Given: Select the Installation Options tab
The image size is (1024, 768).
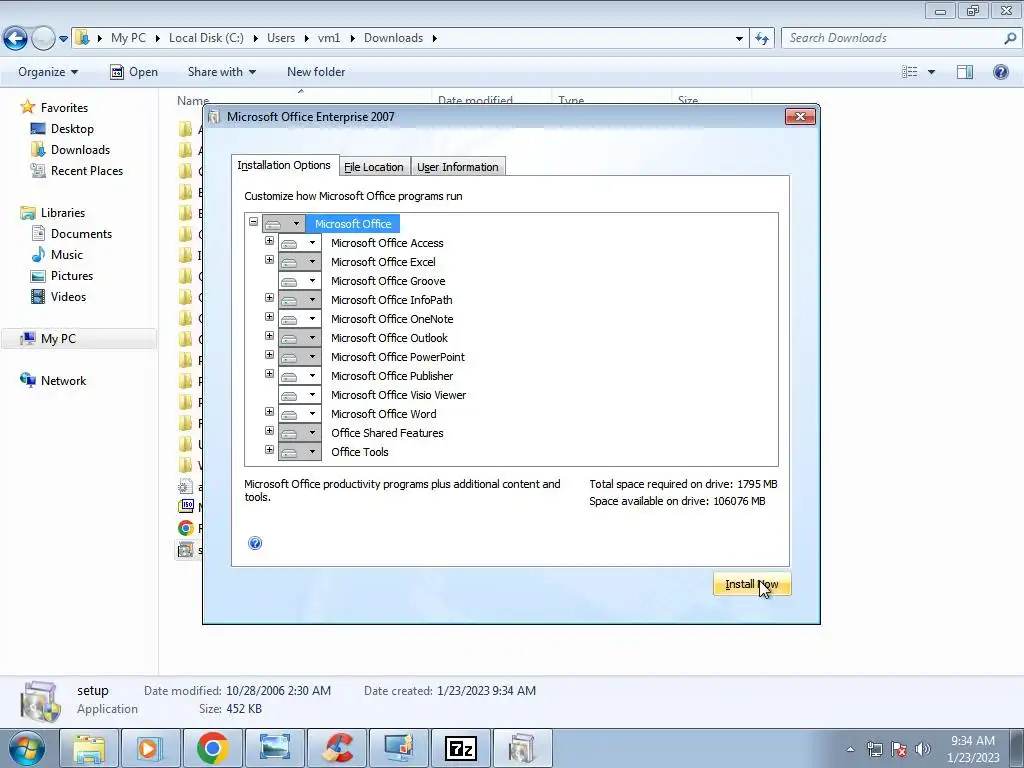Looking at the screenshot, I should [284, 165].
